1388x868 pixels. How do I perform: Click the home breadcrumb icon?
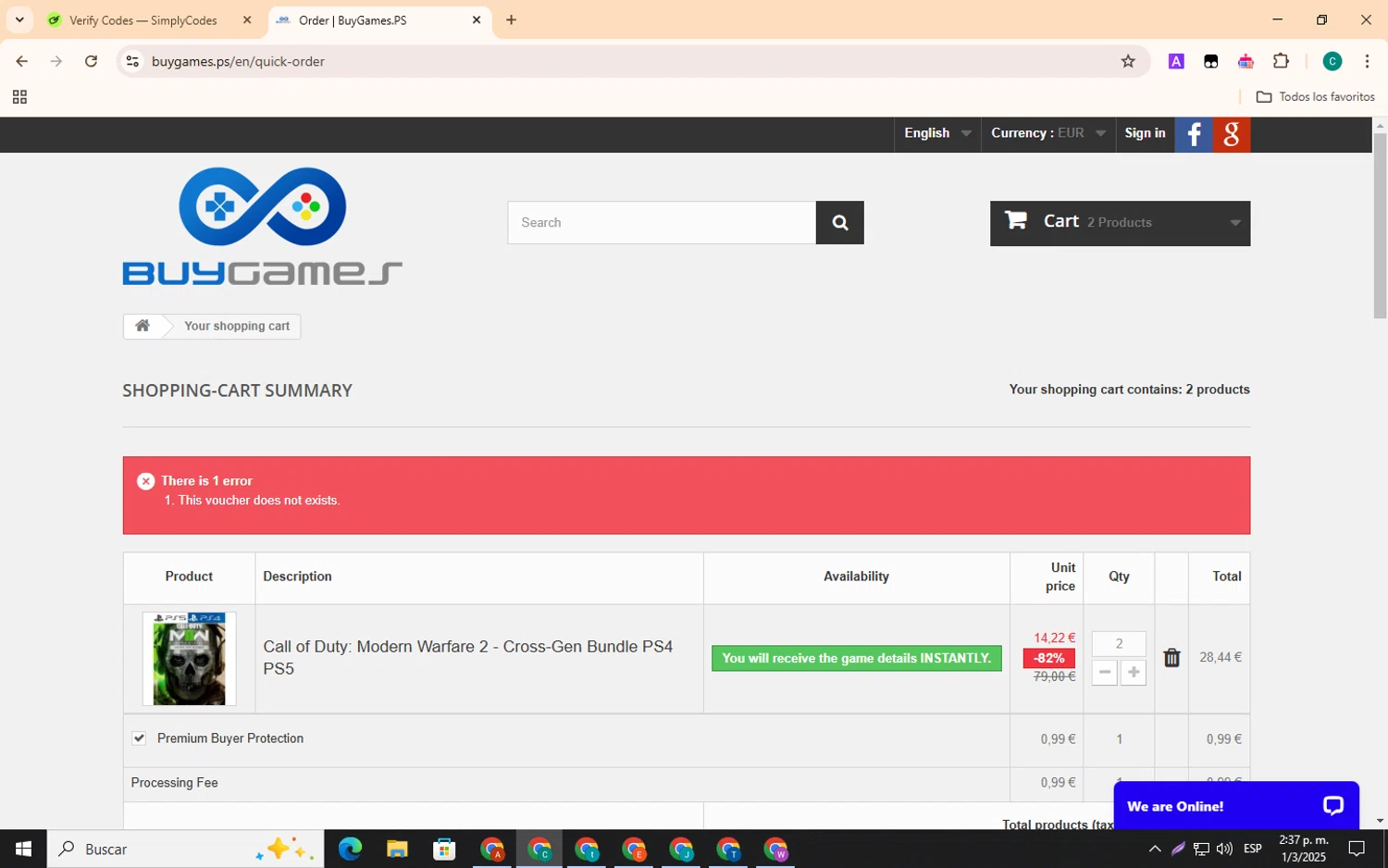tap(143, 326)
